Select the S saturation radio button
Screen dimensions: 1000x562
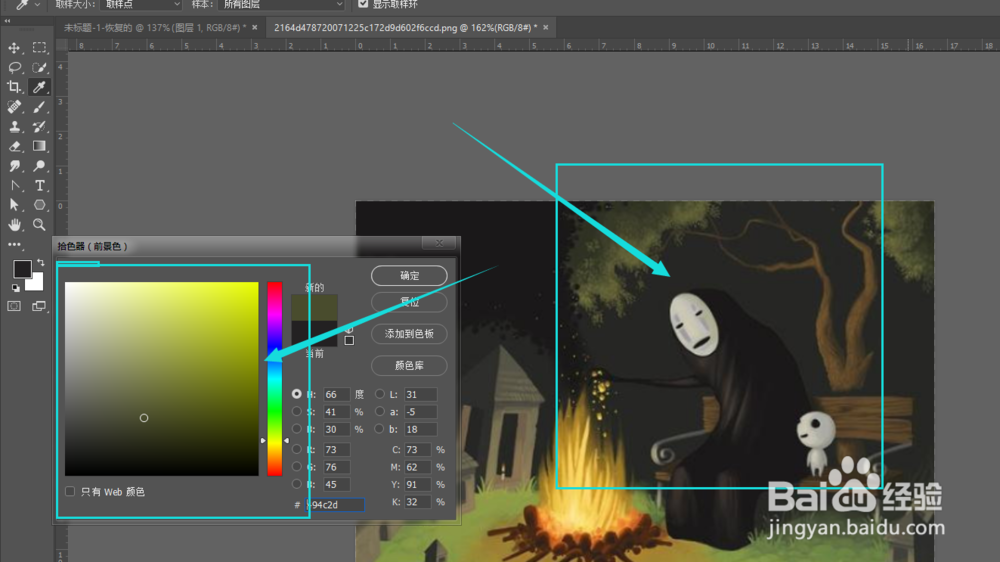point(297,411)
